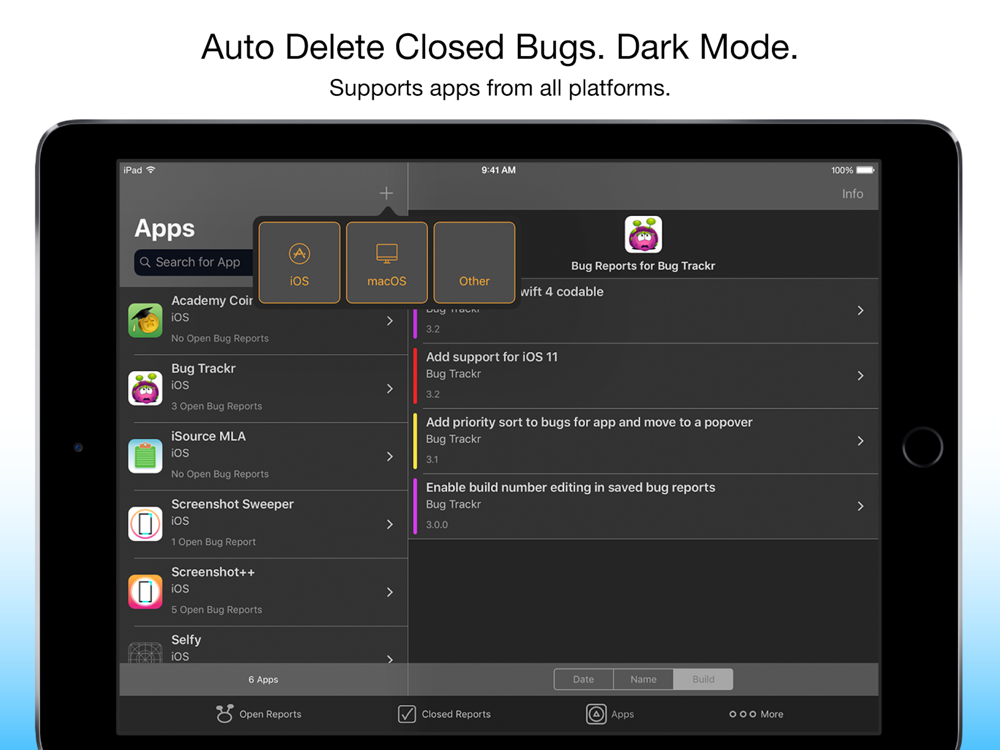The width and height of the screenshot is (1000, 750).
Task: Click version '3.0.0' label
Action: 437,525
